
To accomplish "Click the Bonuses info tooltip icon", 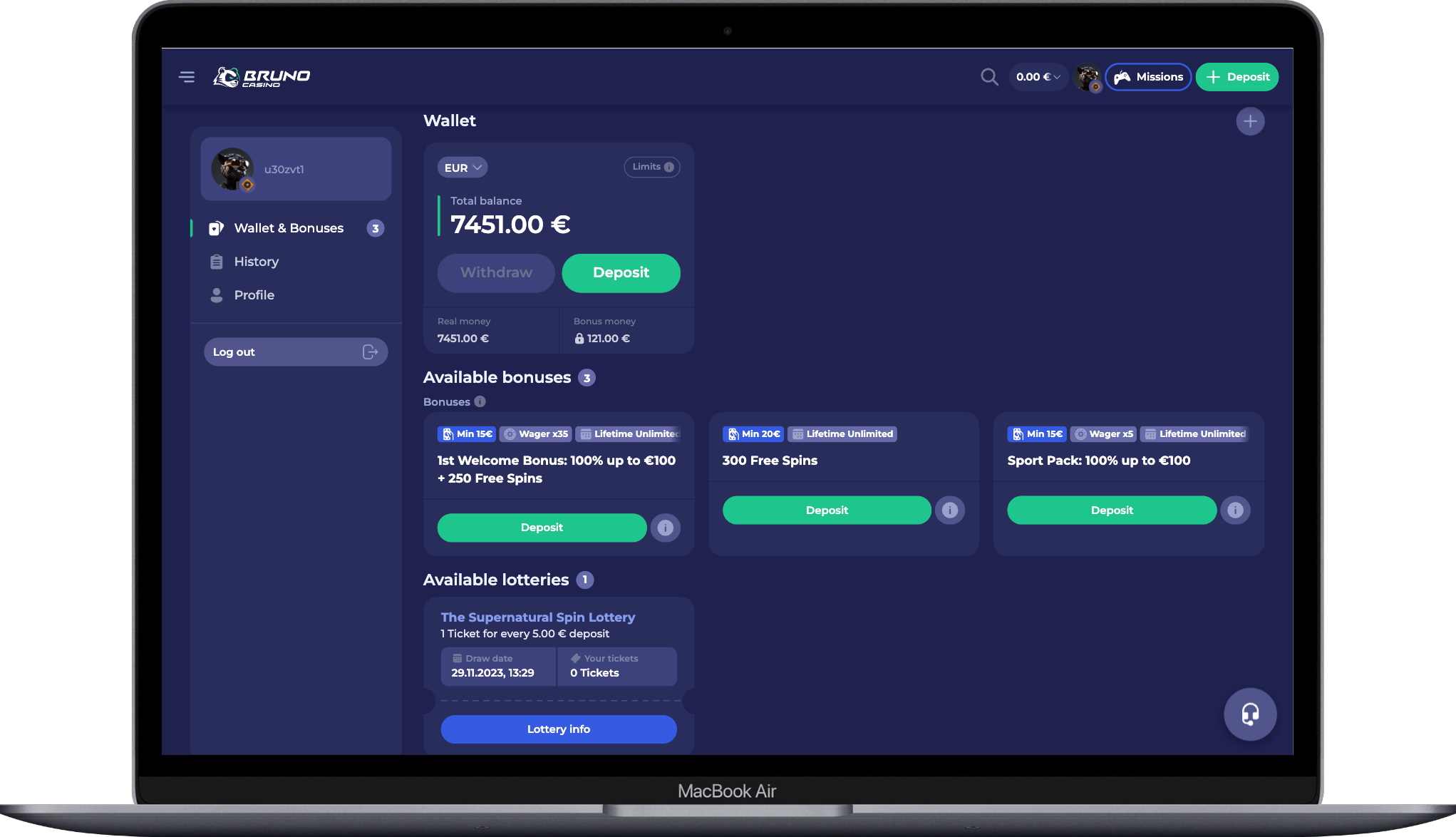I will coord(480,401).
